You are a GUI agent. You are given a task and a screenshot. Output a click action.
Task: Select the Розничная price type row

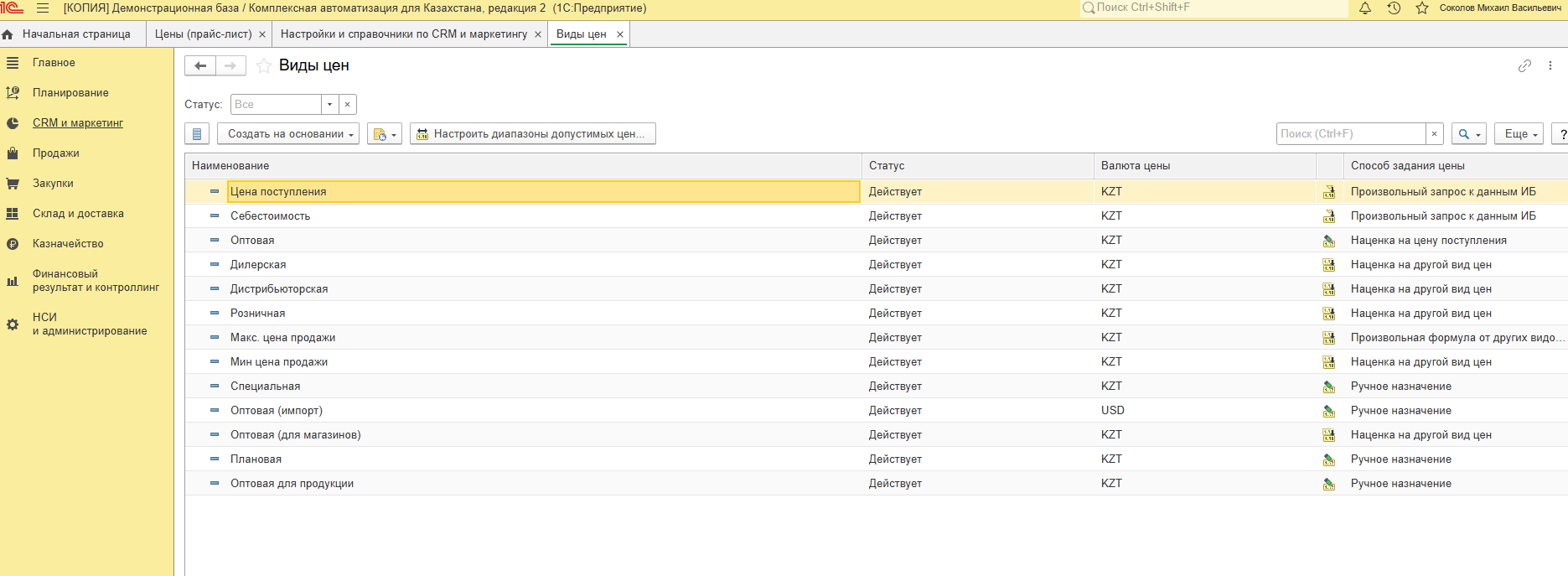pyautogui.click(x=258, y=314)
